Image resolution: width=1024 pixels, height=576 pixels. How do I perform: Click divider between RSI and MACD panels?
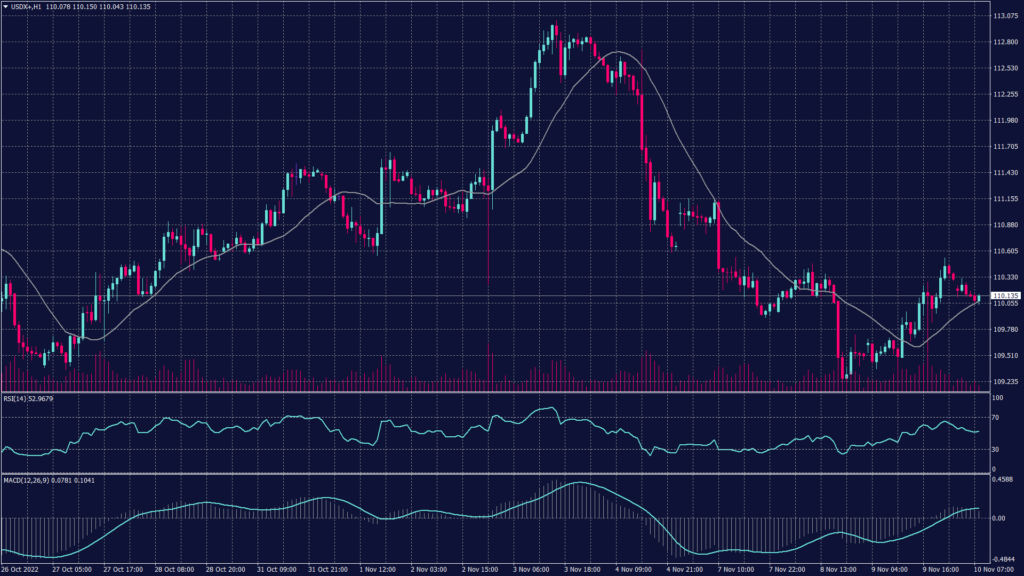pyautogui.click(x=500, y=474)
